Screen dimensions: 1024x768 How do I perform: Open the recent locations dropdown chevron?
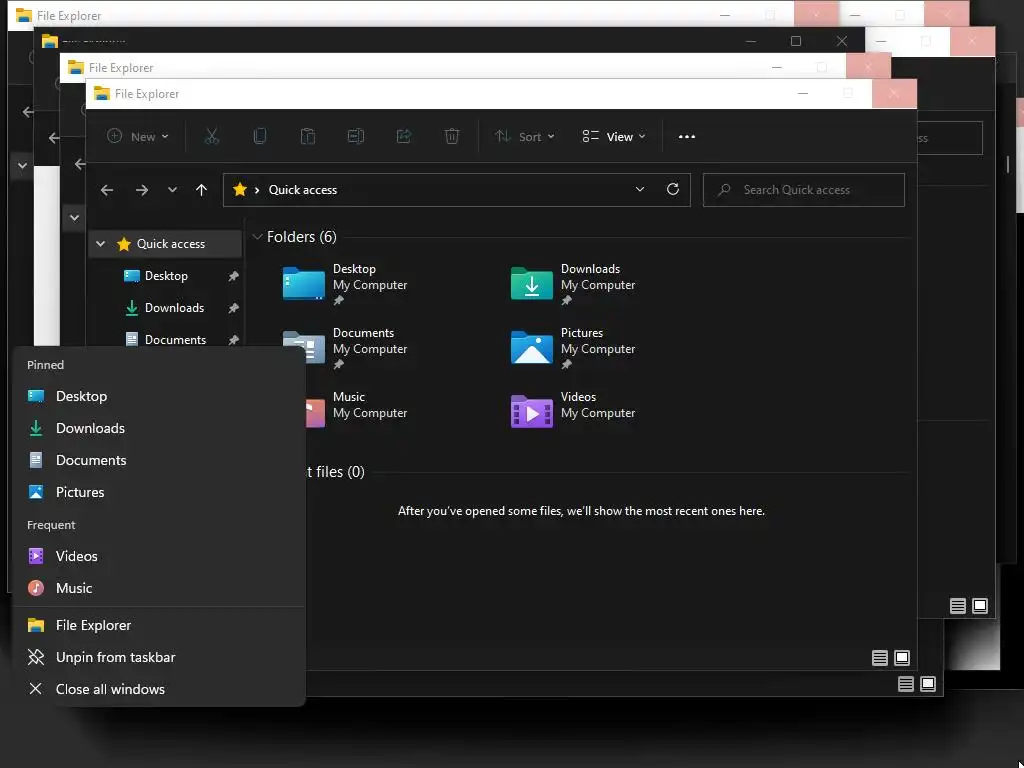(x=172, y=190)
